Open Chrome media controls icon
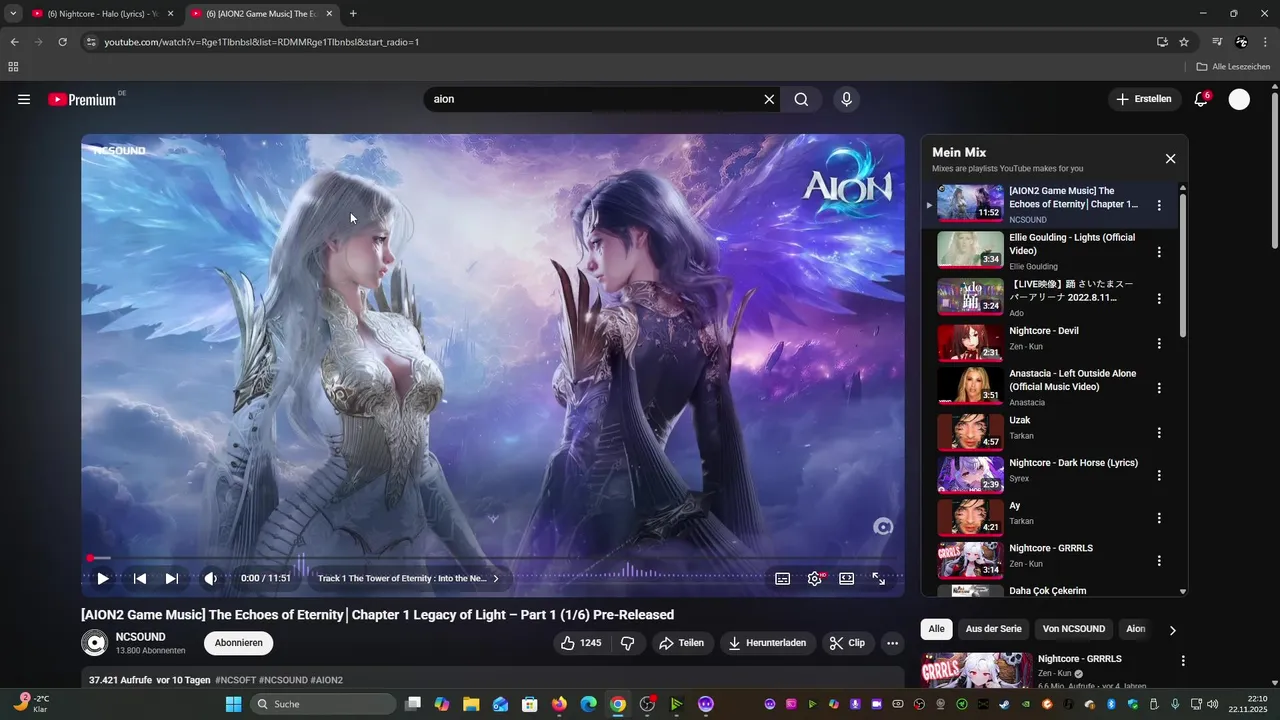 click(x=1217, y=42)
